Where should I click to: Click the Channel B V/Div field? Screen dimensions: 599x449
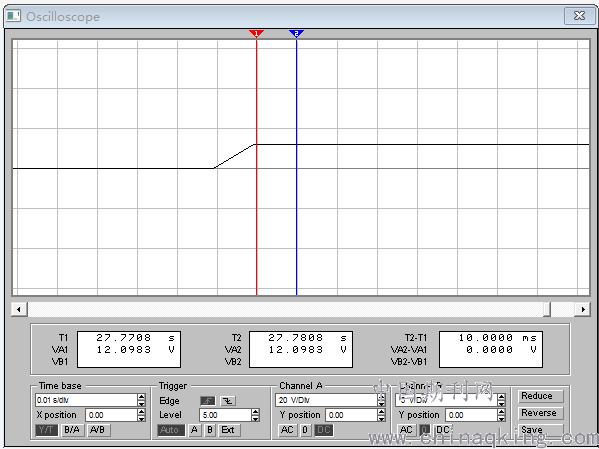click(447, 400)
